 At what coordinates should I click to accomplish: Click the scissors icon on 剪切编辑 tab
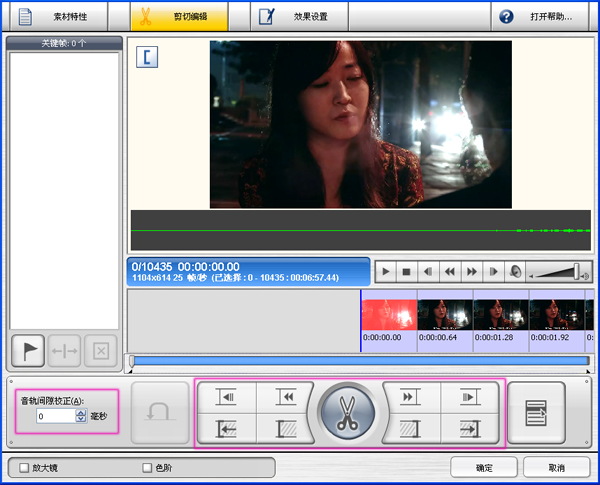point(145,16)
